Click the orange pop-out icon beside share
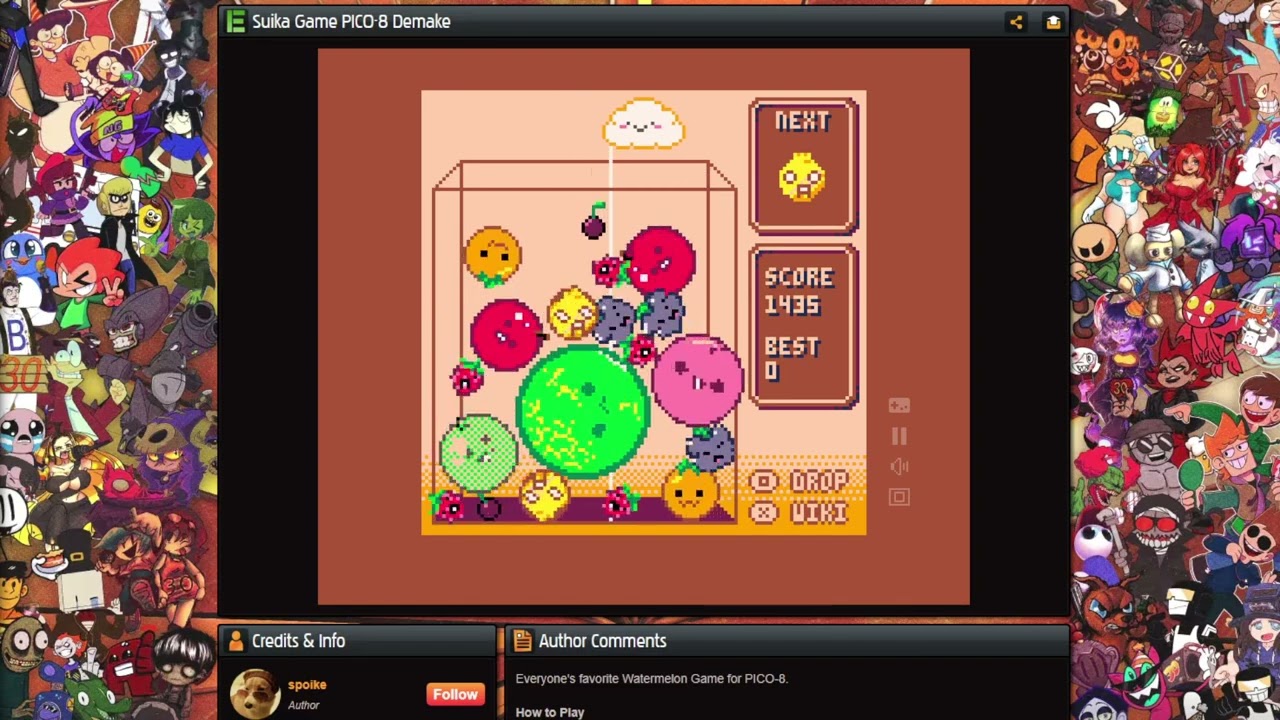1280x720 pixels. point(1053,21)
